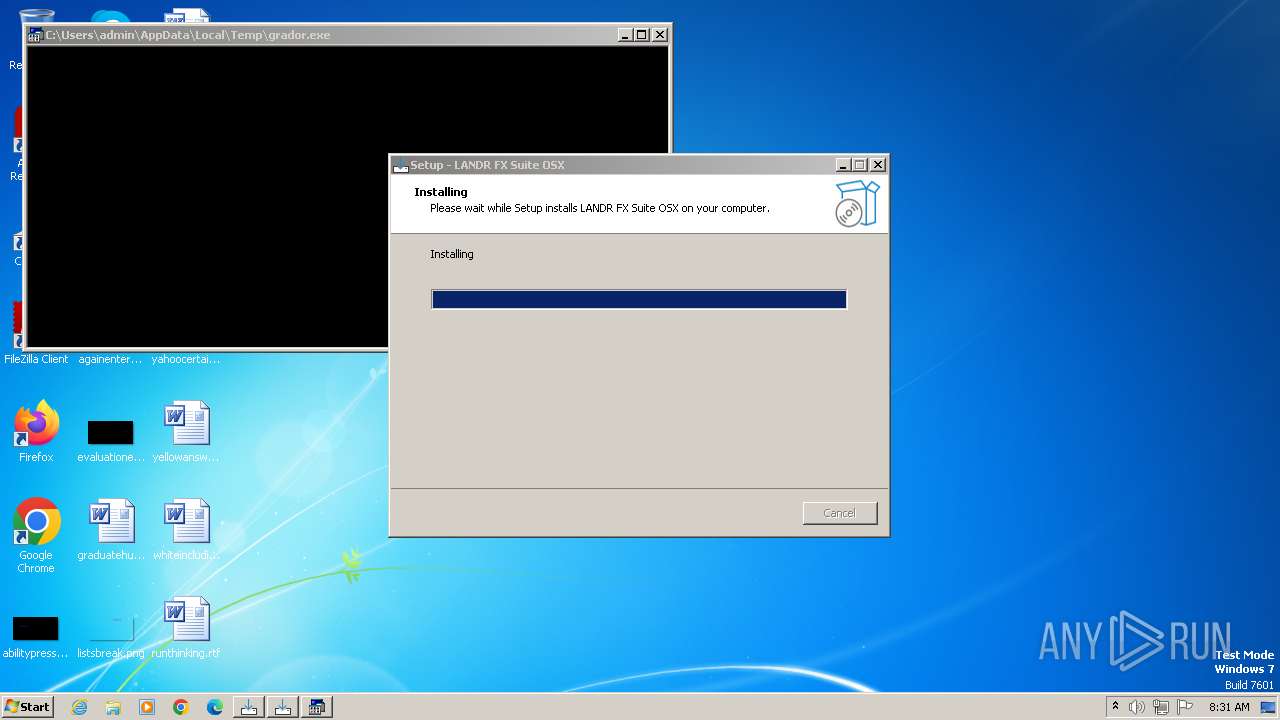
Task: Select the graduatehu... Word document
Action: pos(110,530)
